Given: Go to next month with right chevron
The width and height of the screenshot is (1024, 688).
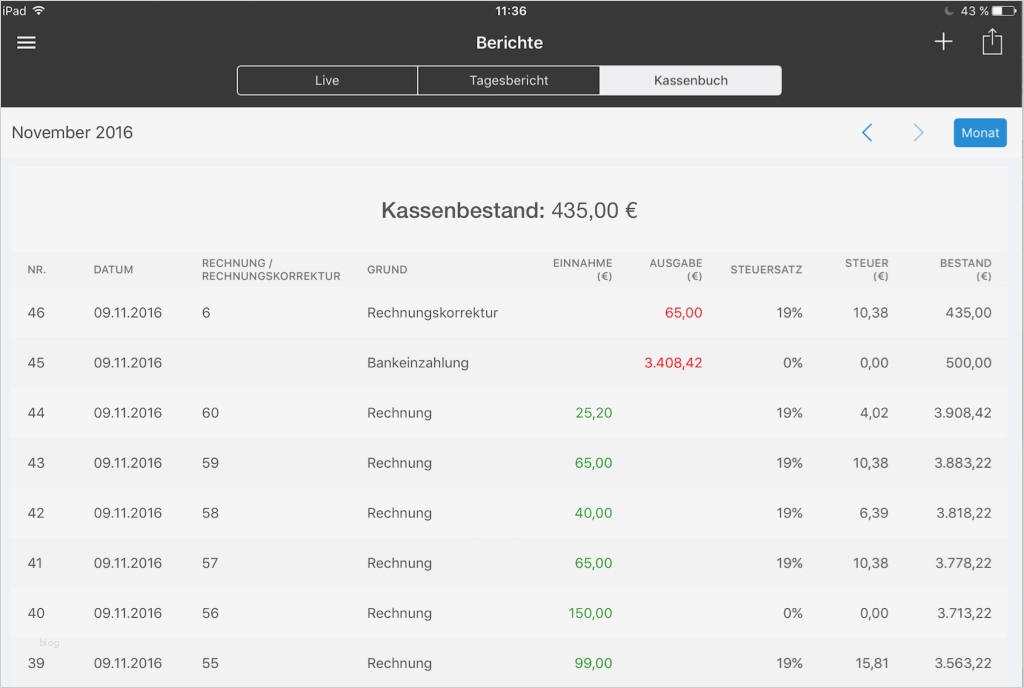Looking at the screenshot, I should point(918,133).
